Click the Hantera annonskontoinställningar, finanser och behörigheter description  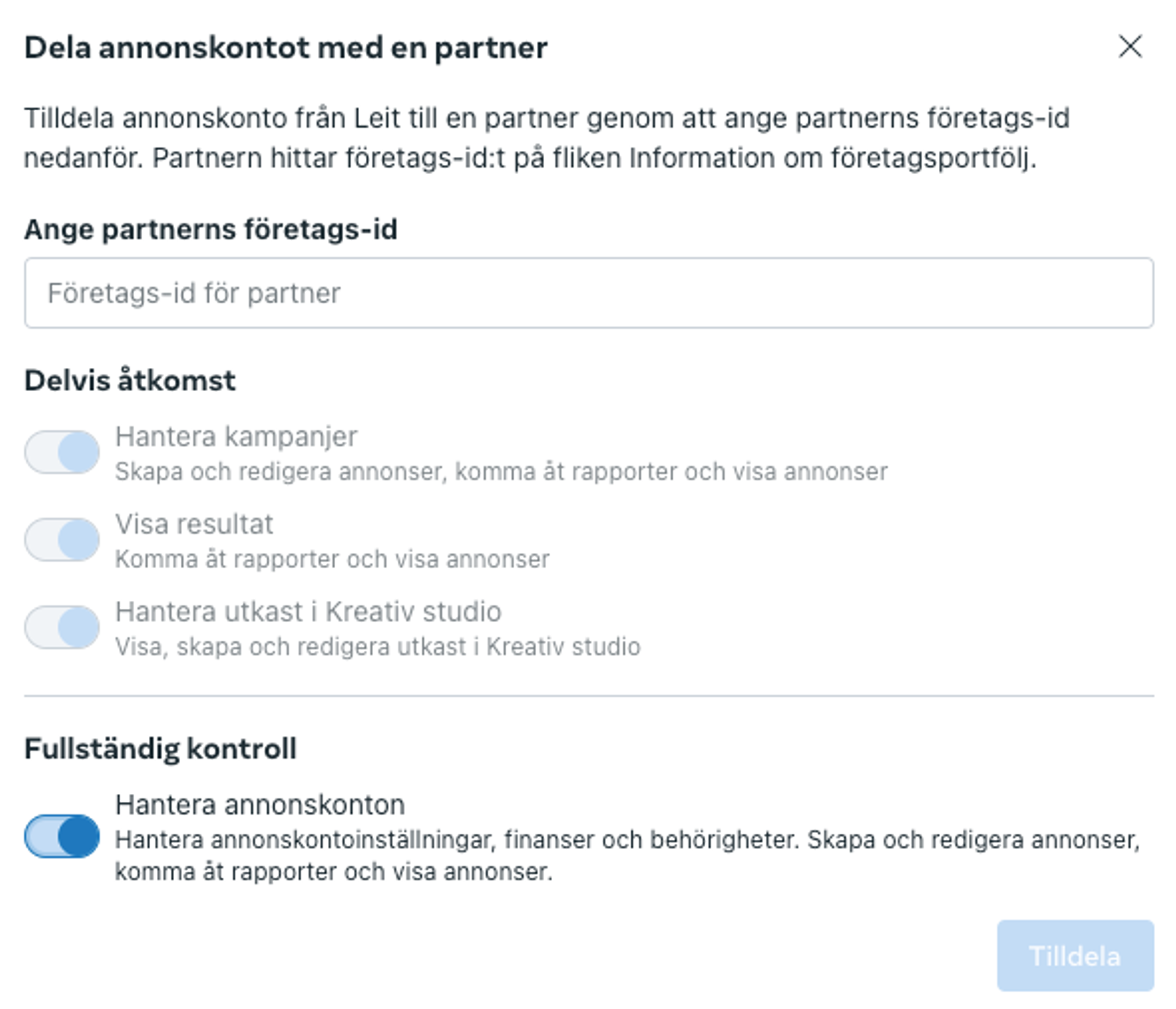[x=625, y=855]
